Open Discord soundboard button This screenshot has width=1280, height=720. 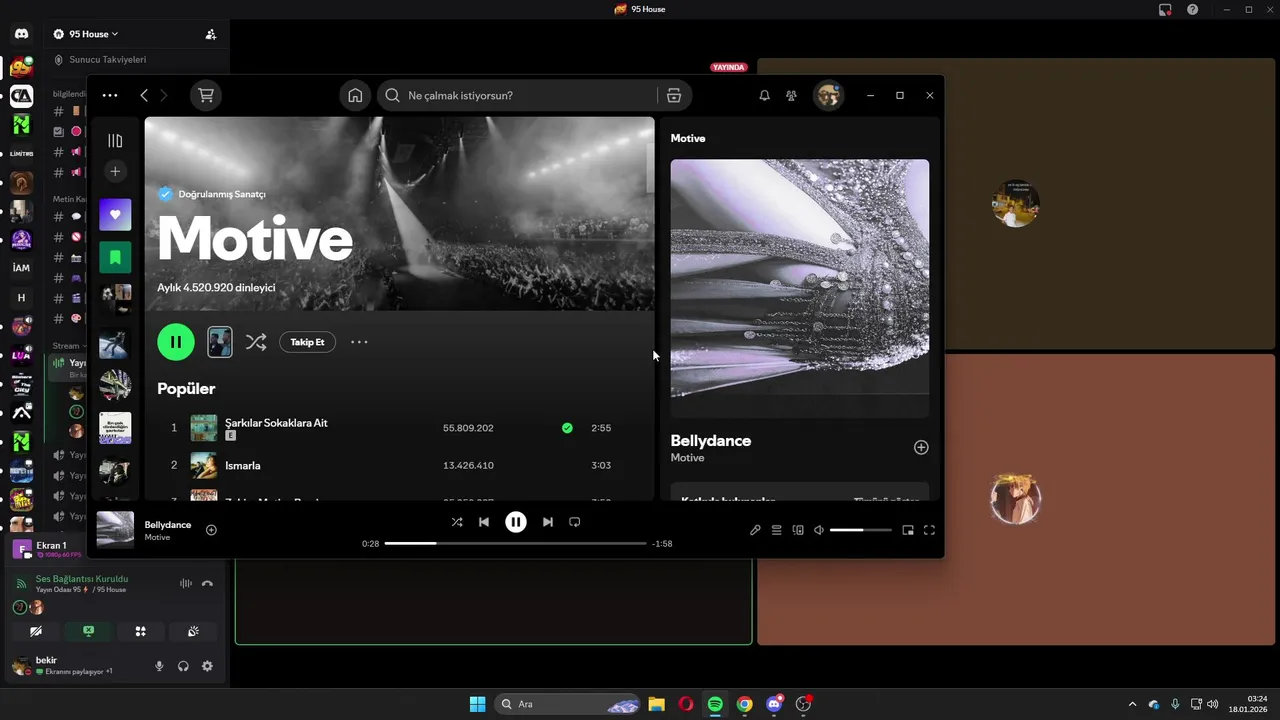point(193,631)
